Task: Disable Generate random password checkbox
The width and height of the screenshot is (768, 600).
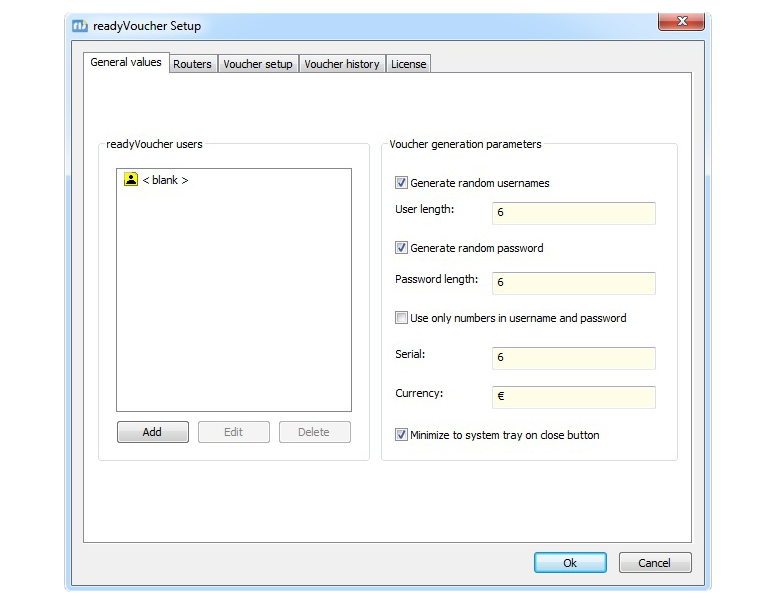Action: point(402,248)
